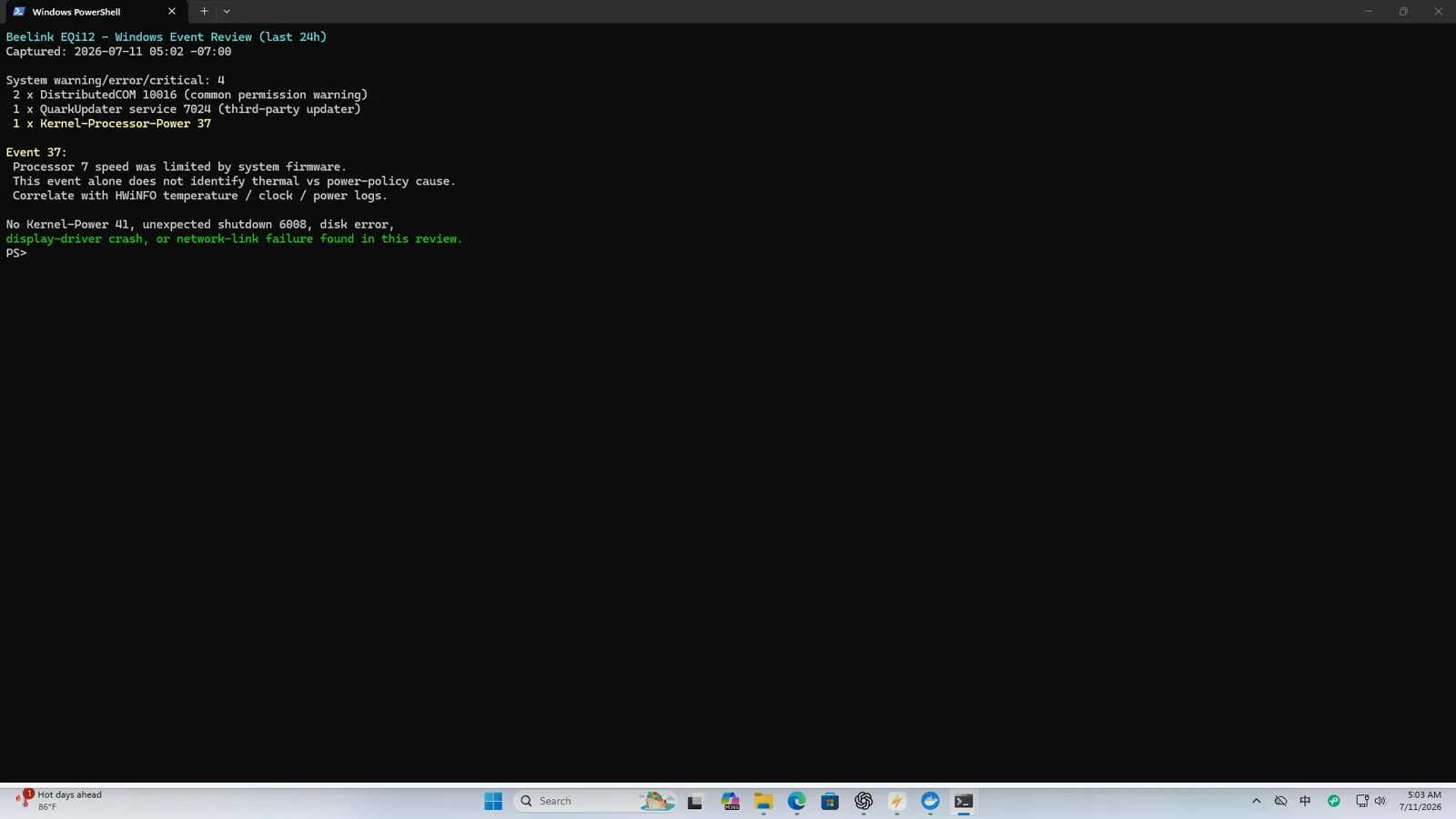The image size is (1456, 819).
Task: Open Microsoft Store from taskbar
Action: (830, 801)
